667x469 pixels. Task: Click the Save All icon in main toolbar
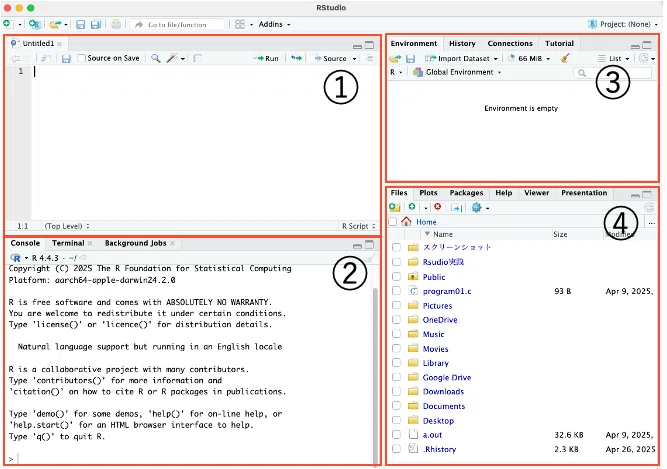(96, 25)
